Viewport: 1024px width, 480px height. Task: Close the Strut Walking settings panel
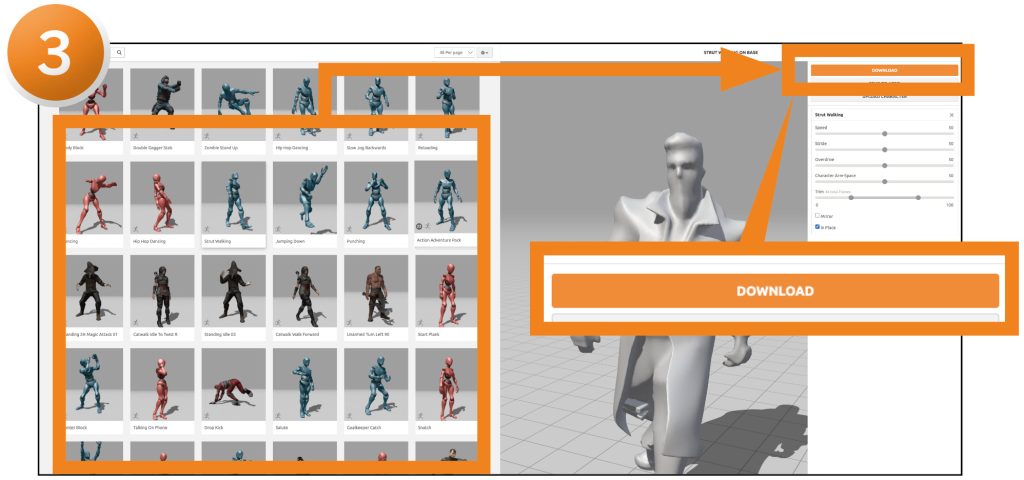pos(951,115)
